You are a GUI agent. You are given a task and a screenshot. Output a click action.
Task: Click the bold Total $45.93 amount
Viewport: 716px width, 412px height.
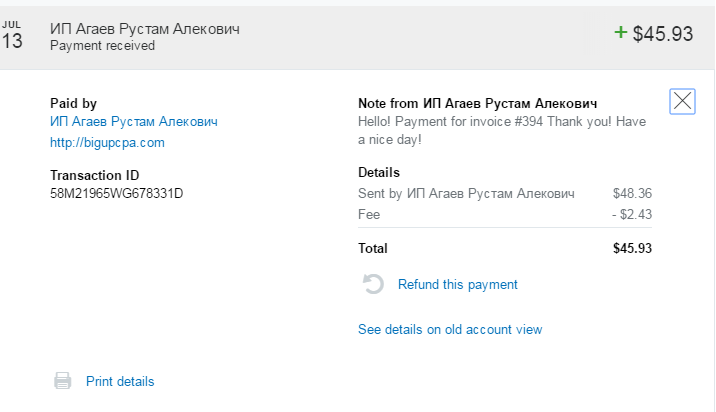coord(632,248)
